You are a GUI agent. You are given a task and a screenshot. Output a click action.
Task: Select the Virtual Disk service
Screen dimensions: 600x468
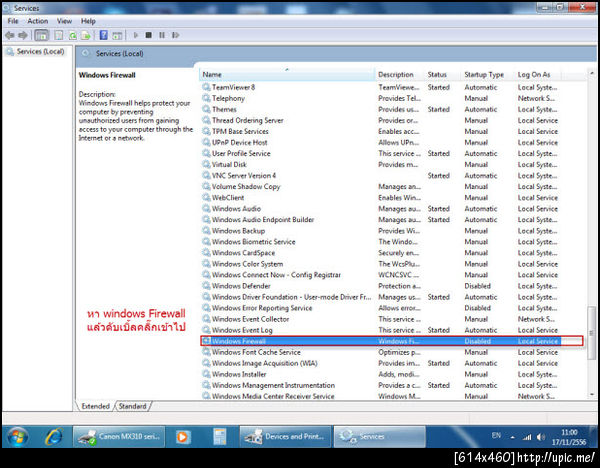pyautogui.click(x=229, y=165)
